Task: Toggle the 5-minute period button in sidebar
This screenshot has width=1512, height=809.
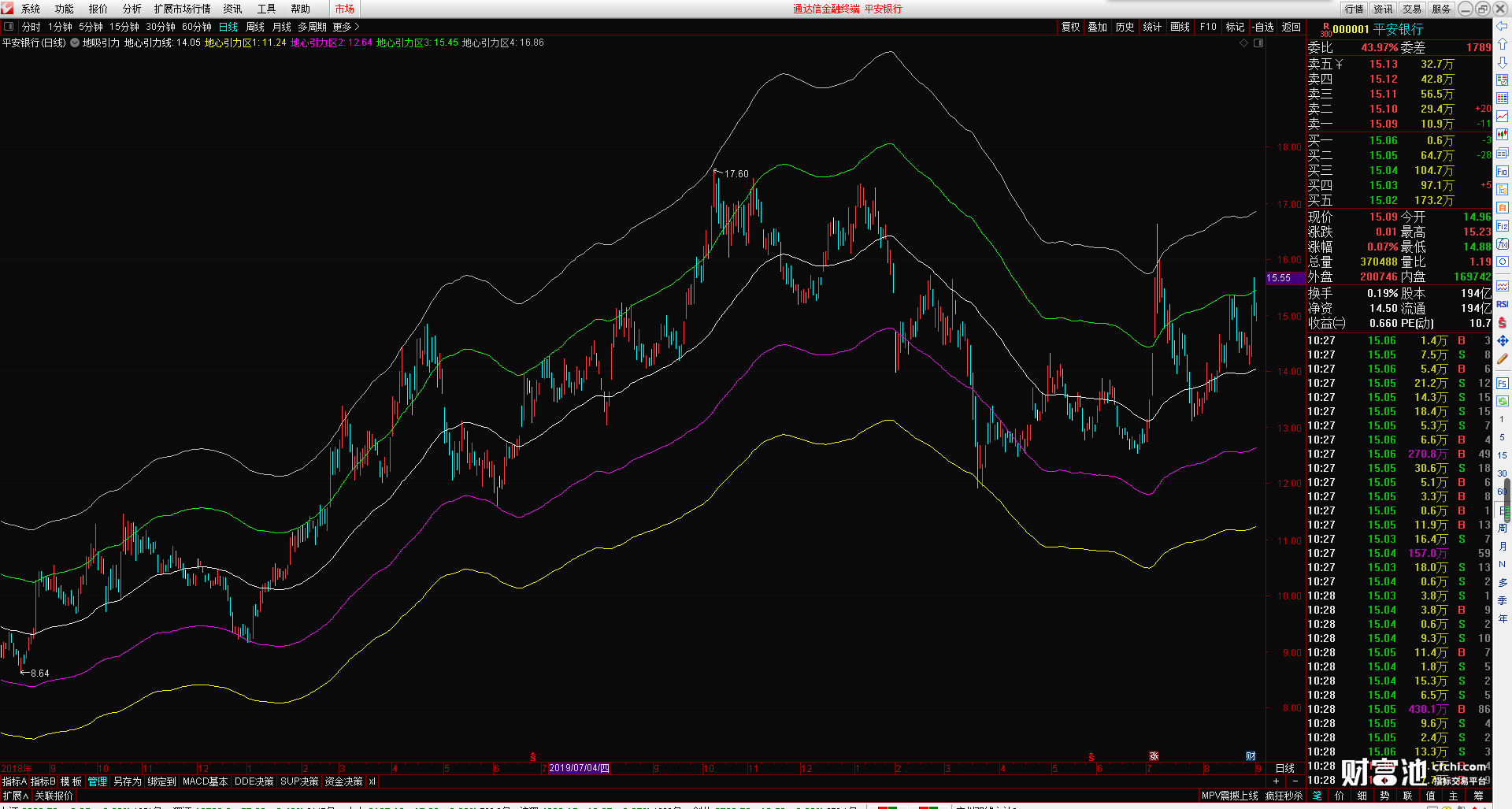Action: coord(1503,437)
